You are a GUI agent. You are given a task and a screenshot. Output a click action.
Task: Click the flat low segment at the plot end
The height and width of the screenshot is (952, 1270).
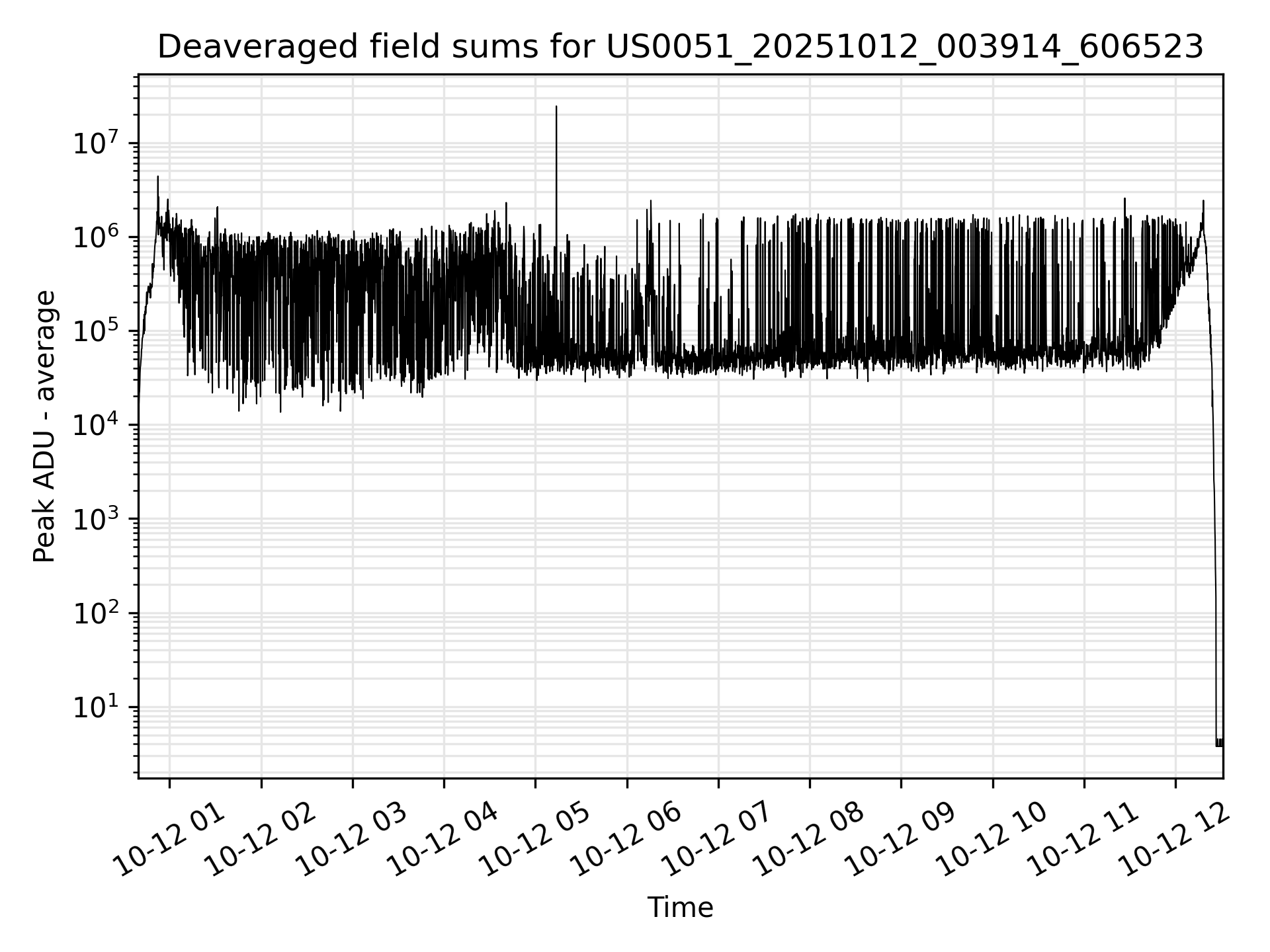point(1219,742)
